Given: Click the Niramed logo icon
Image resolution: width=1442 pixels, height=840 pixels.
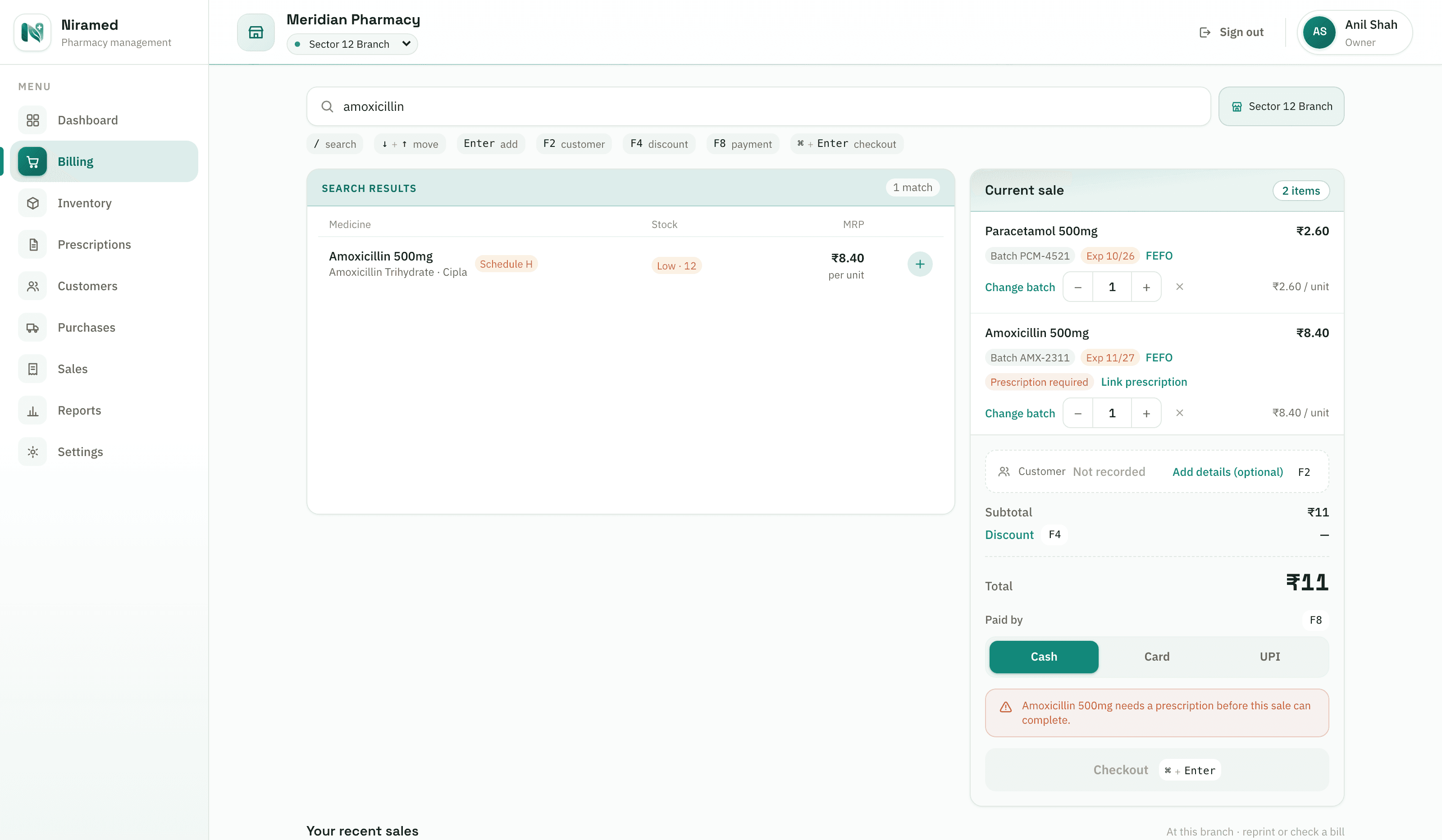Looking at the screenshot, I should coord(32,32).
